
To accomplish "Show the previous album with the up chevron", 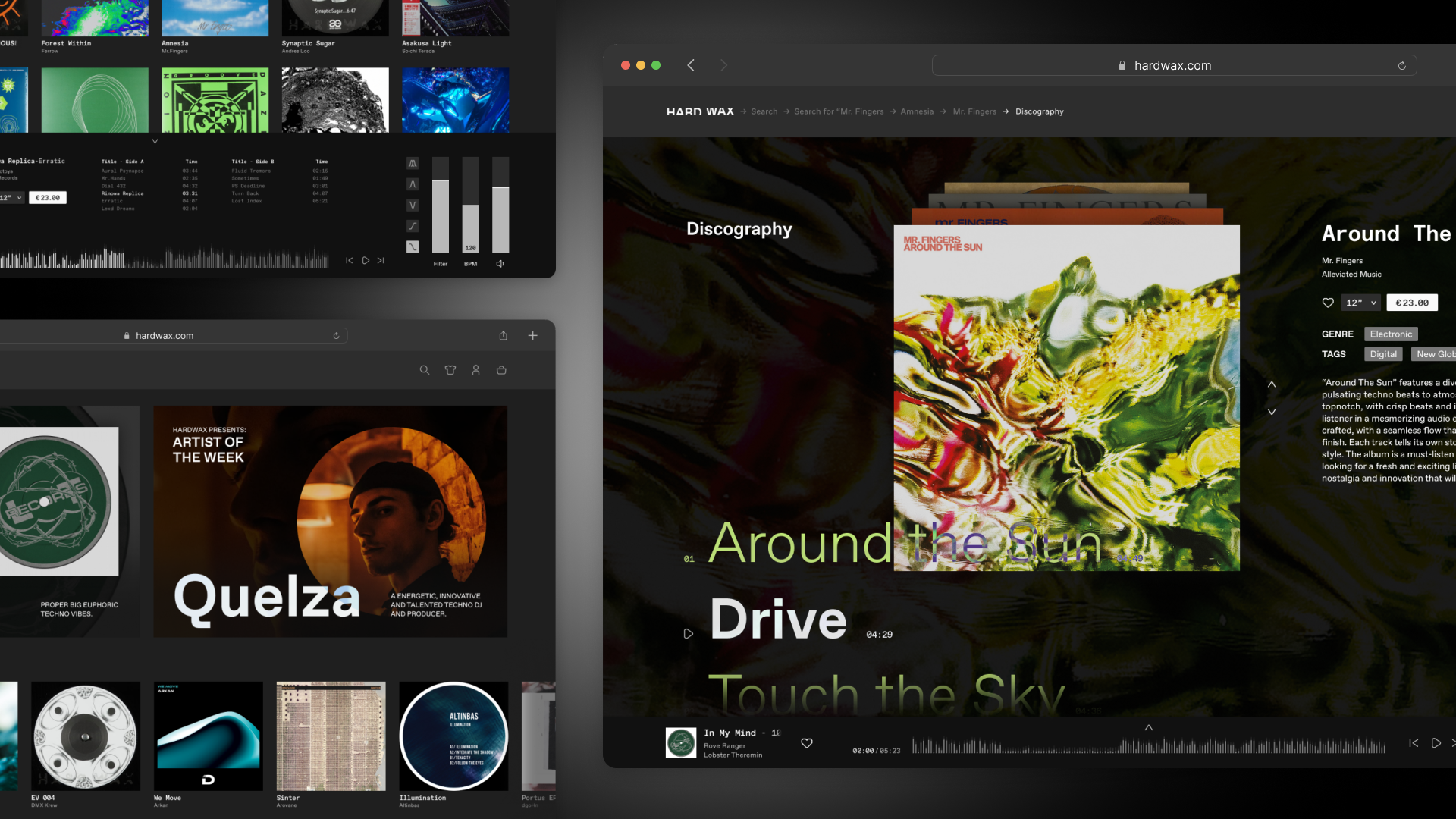I will (x=1272, y=384).
